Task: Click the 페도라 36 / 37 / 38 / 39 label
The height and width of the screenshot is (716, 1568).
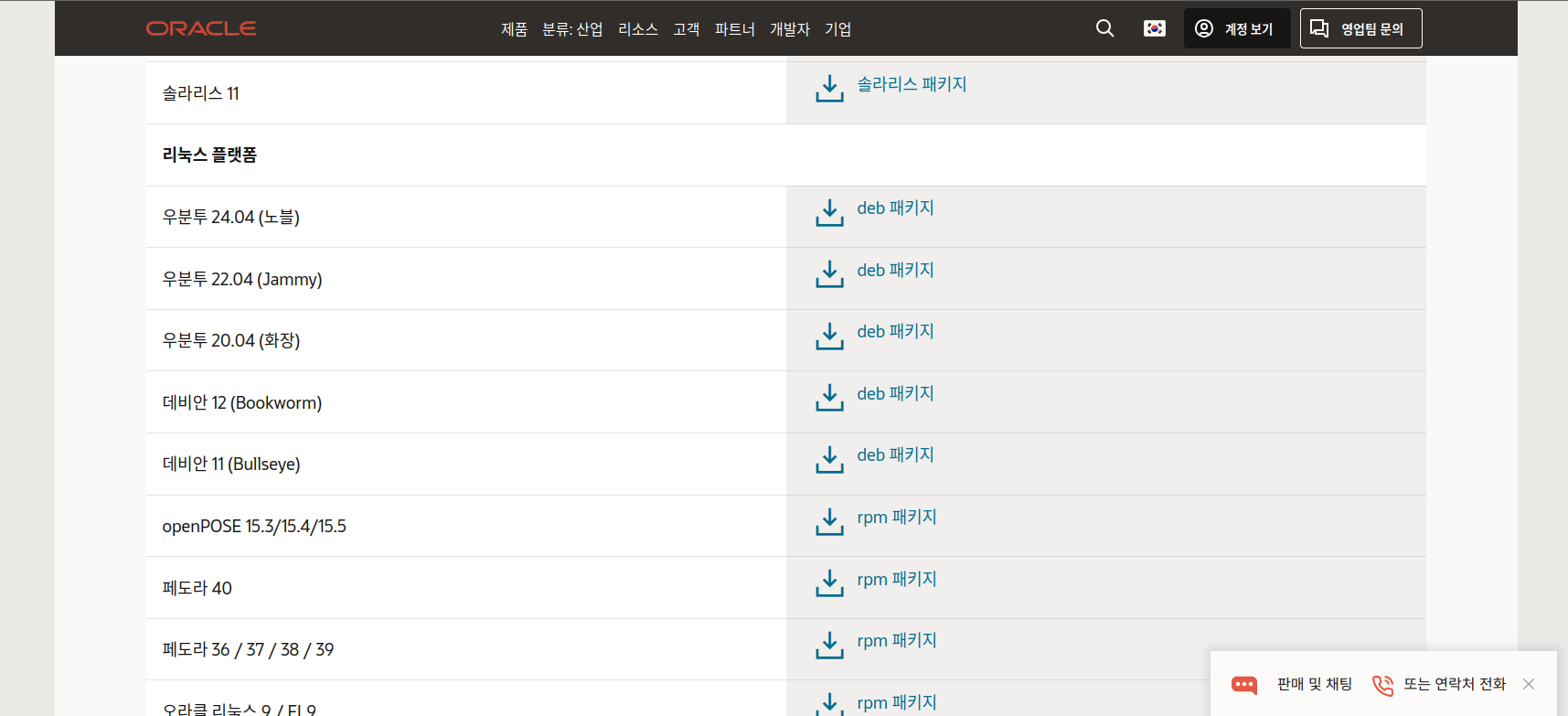Action: (248, 650)
